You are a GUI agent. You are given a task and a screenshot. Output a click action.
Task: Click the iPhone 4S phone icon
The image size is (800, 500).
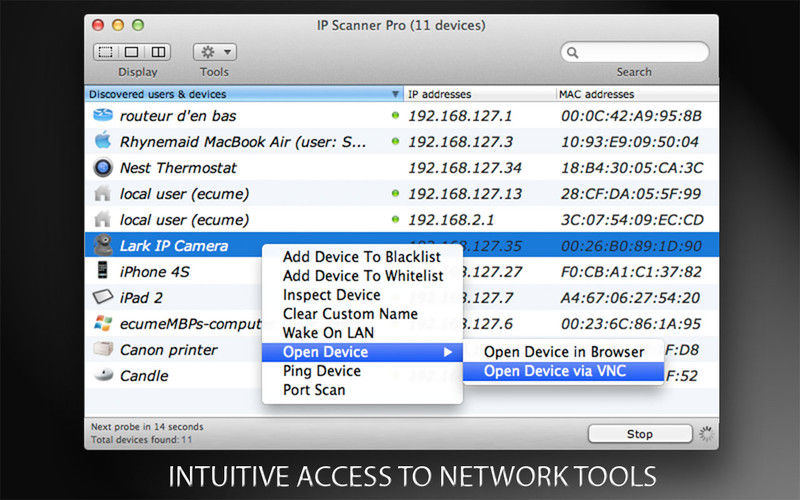click(x=101, y=271)
